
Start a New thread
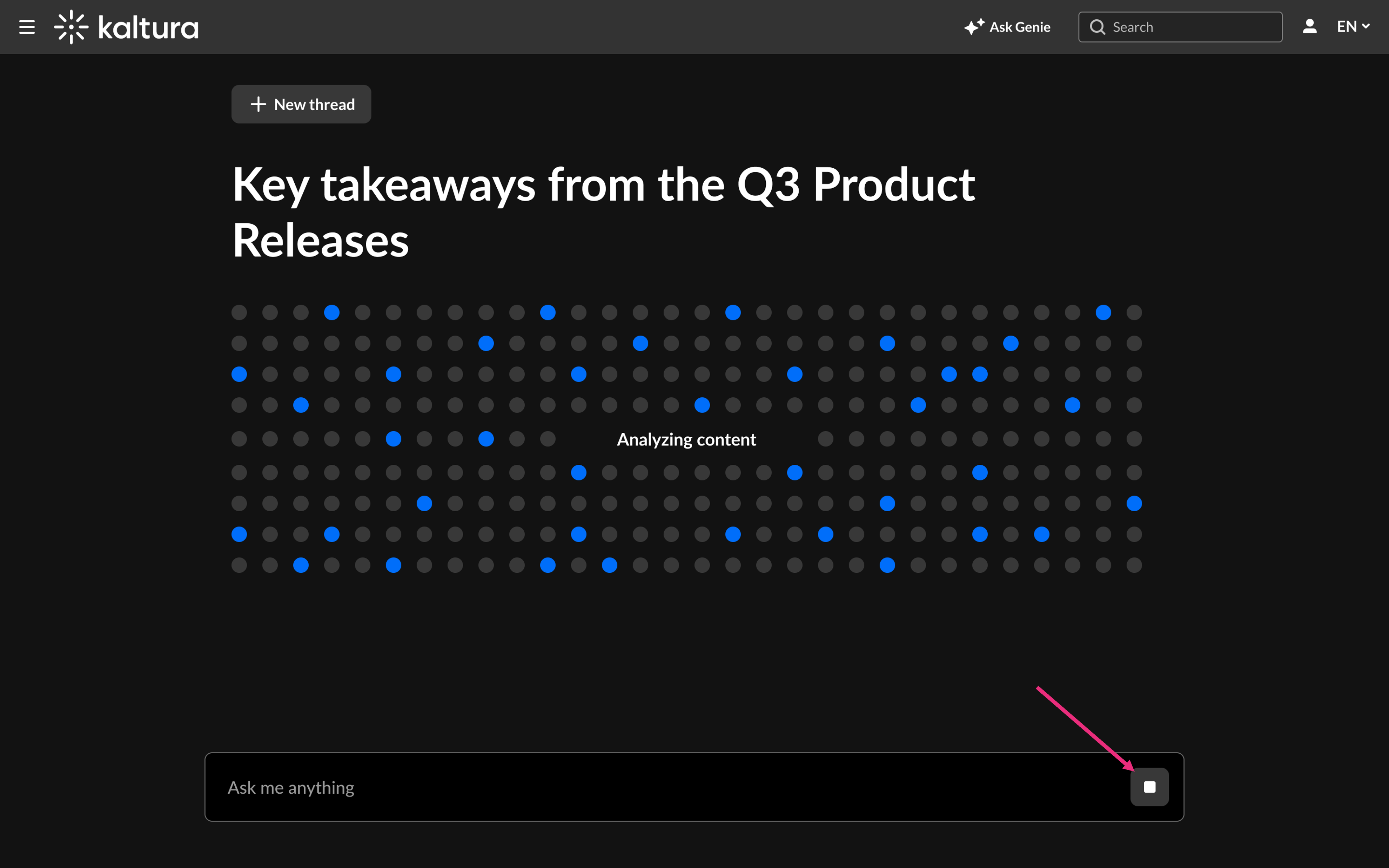coord(301,104)
